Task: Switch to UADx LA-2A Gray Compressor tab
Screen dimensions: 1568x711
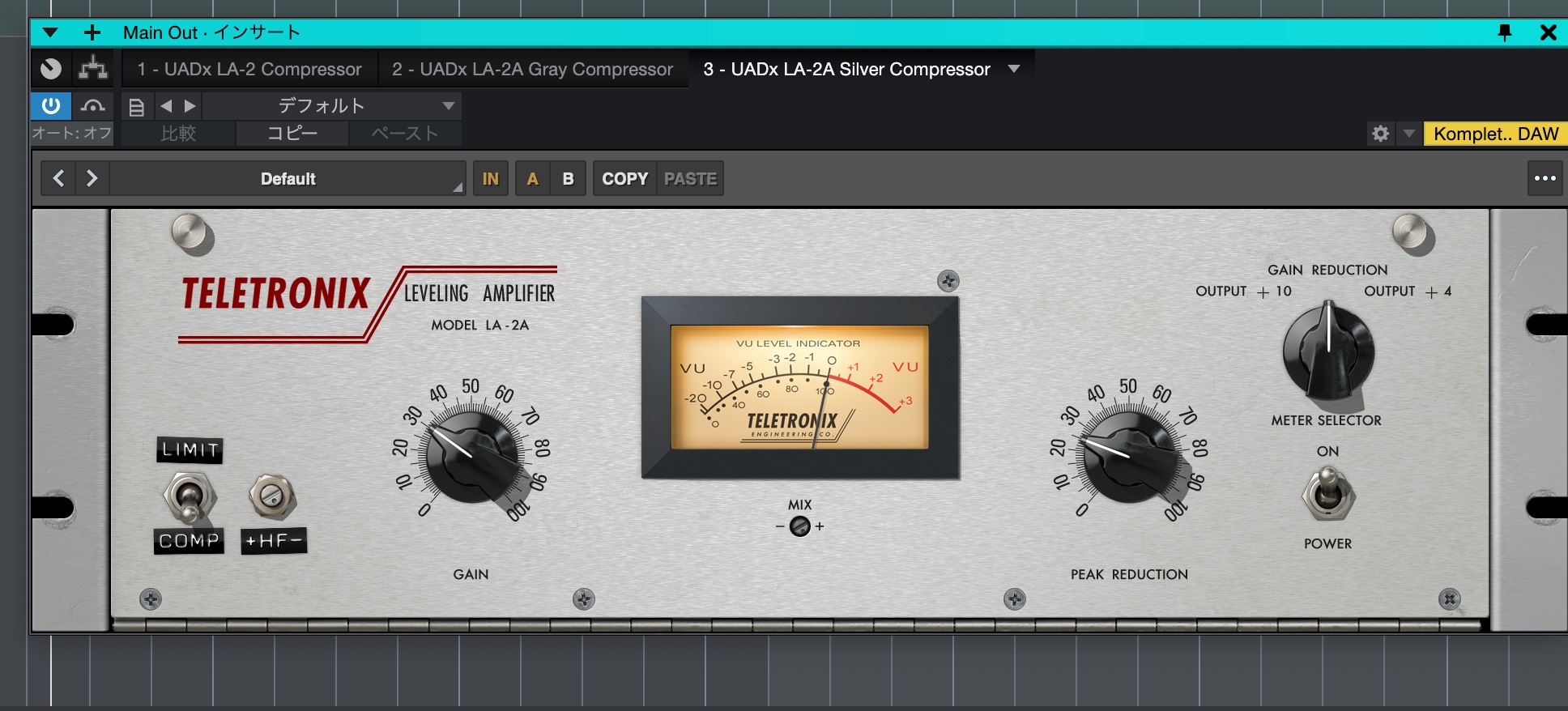Action: click(x=532, y=70)
